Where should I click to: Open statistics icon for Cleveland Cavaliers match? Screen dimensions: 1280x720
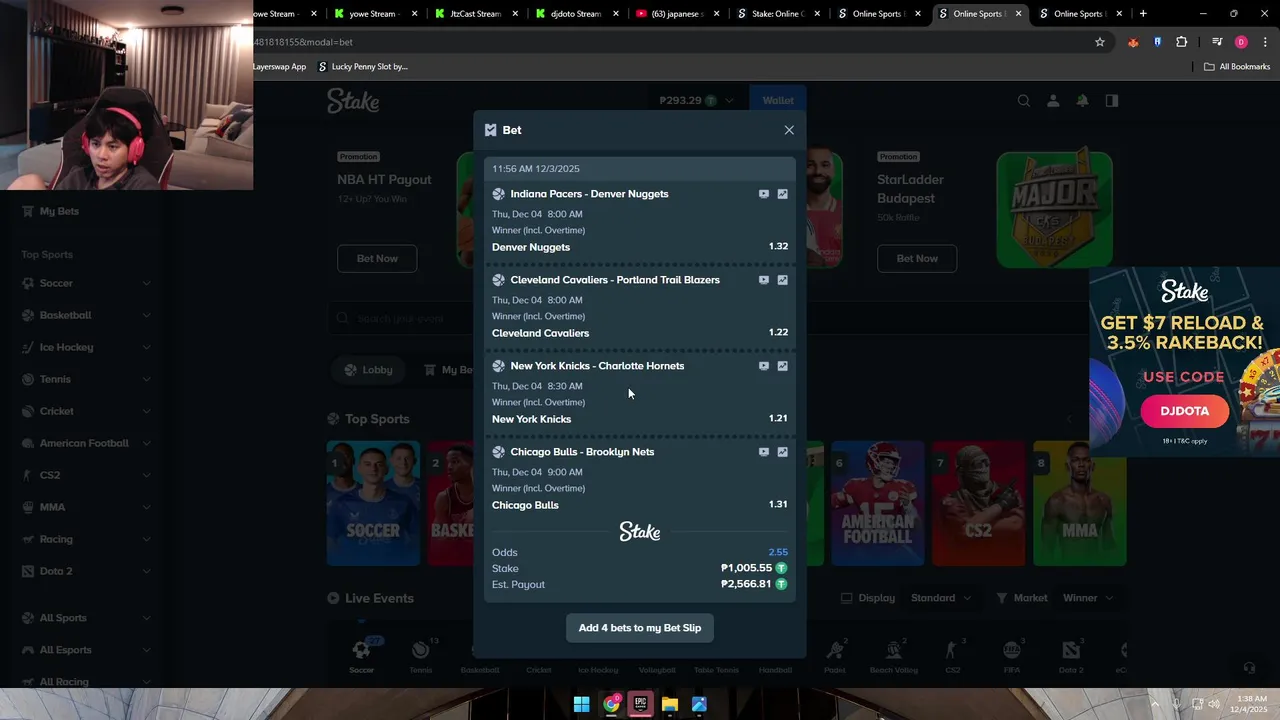782,280
